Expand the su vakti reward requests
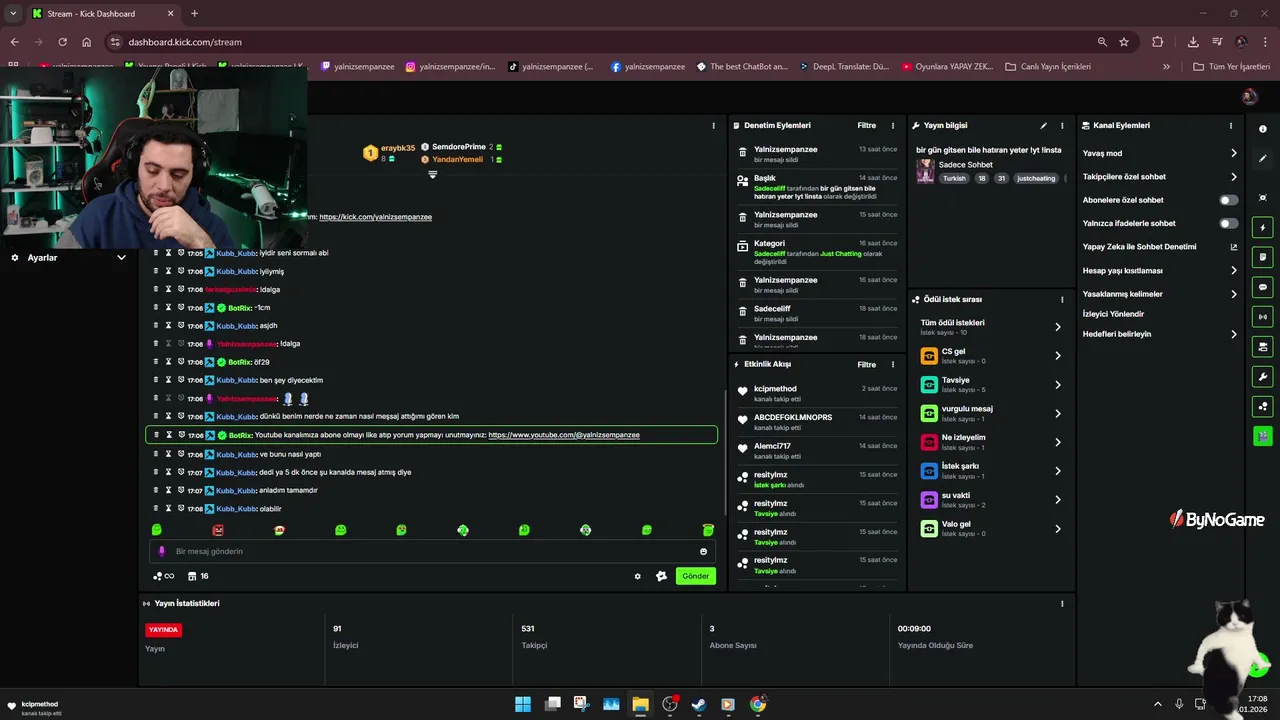The width and height of the screenshot is (1280, 720). 1057,499
